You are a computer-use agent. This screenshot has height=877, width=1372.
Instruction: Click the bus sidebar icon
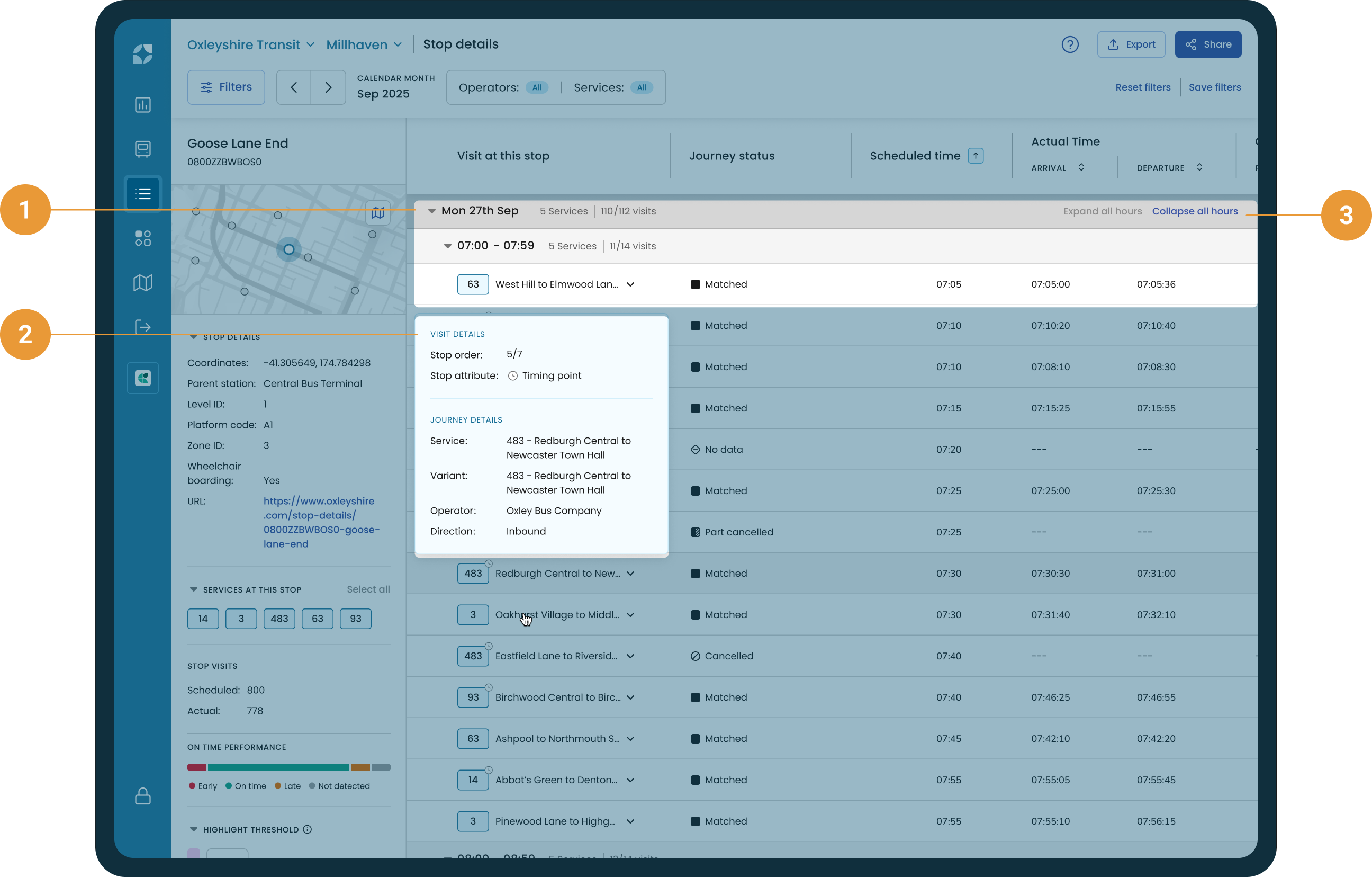(x=142, y=149)
